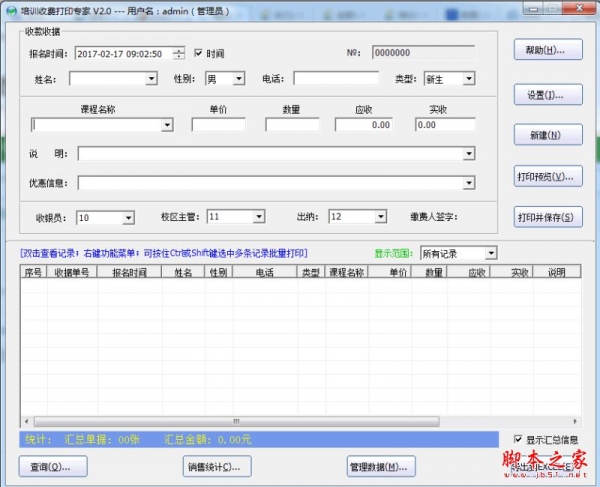Click the table's scroll right arrow
Screen dimensions: 600x487
tap(575, 421)
